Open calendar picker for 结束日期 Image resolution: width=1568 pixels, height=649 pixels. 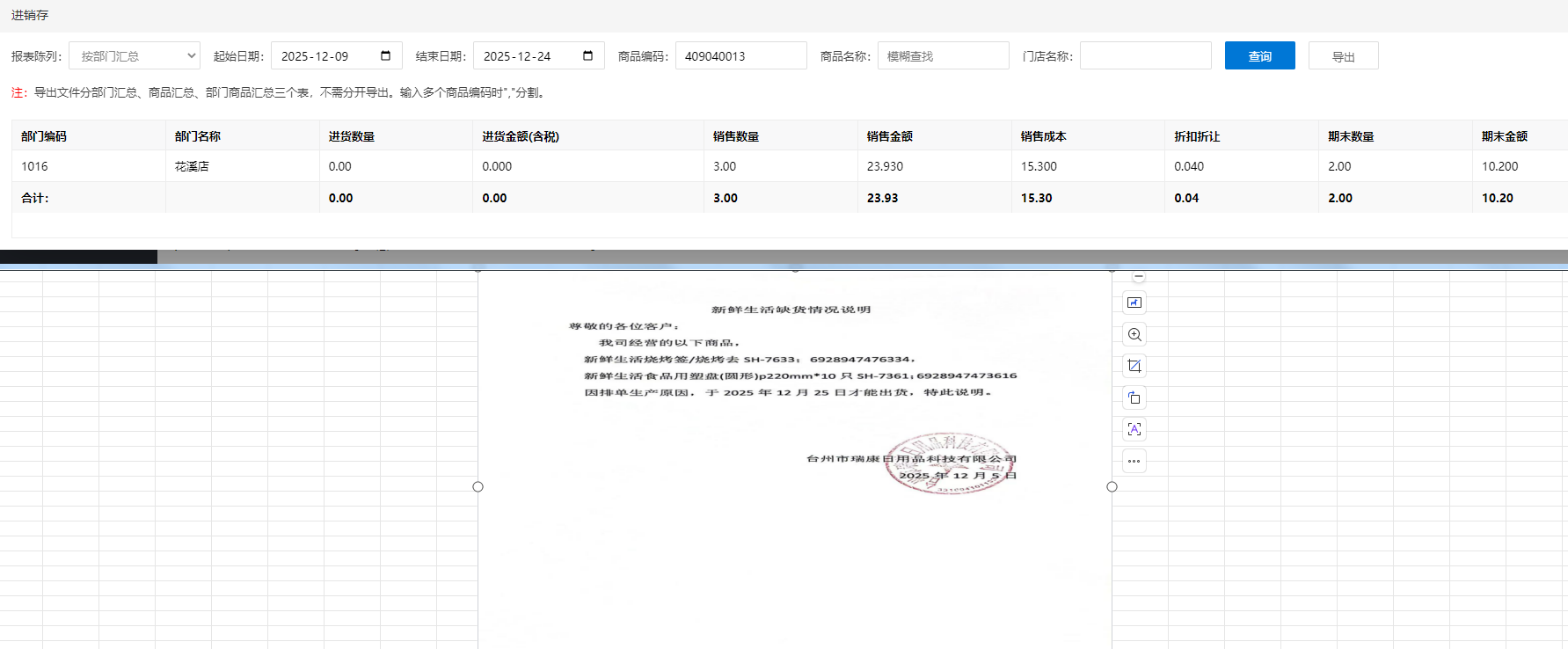pos(587,56)
